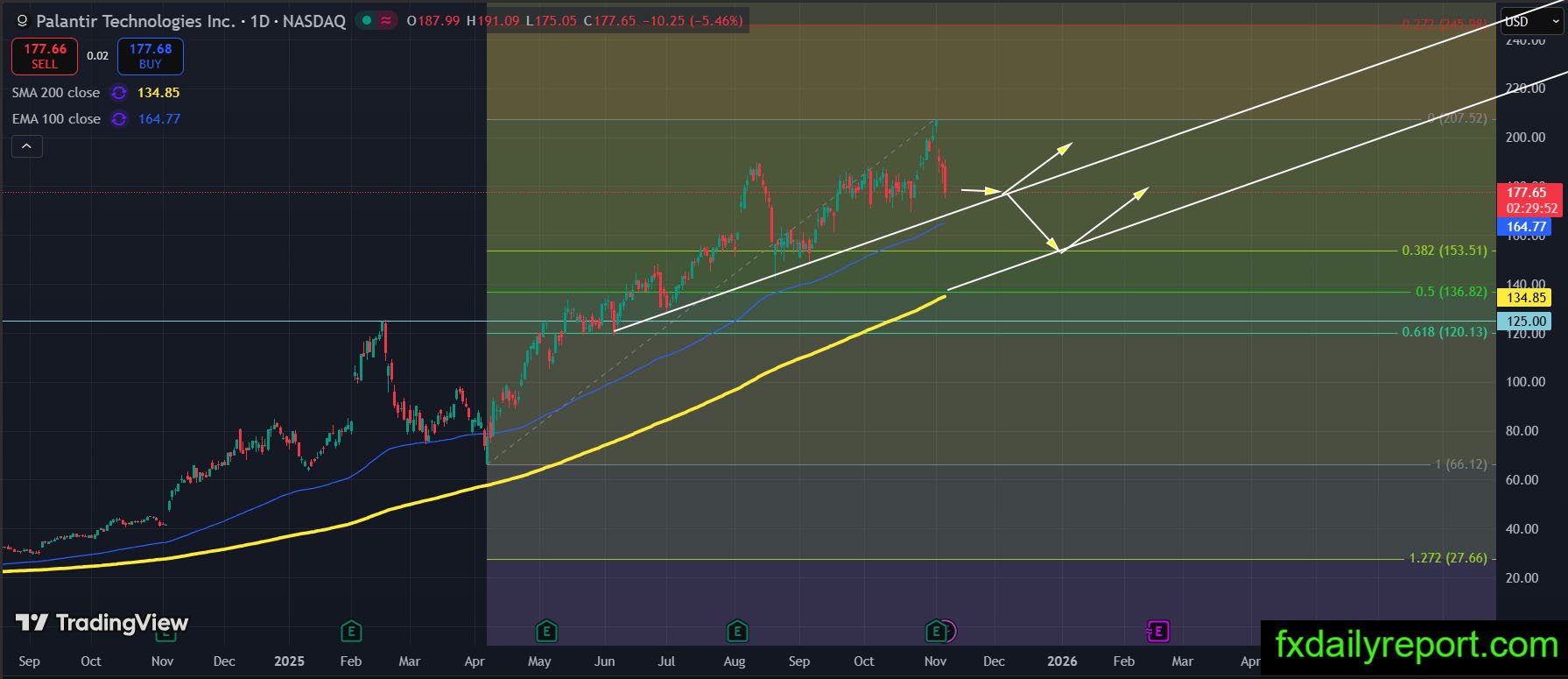1568x679 pixels.
Task: Click the 0.02 spread value
Action: [97, 56]
